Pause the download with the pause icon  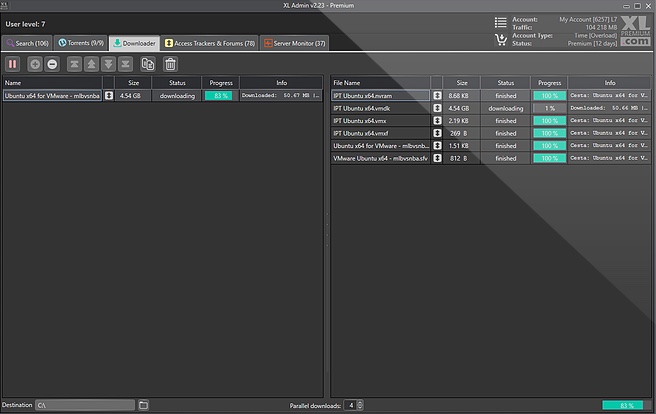13,63
